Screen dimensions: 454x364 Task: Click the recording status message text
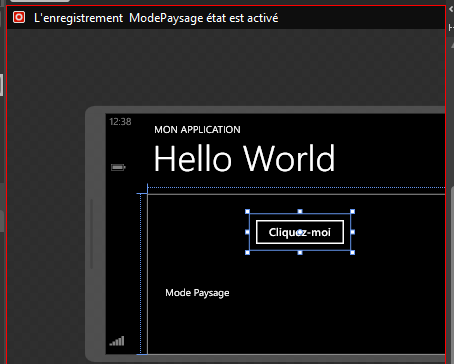click(x=156, y=18)
